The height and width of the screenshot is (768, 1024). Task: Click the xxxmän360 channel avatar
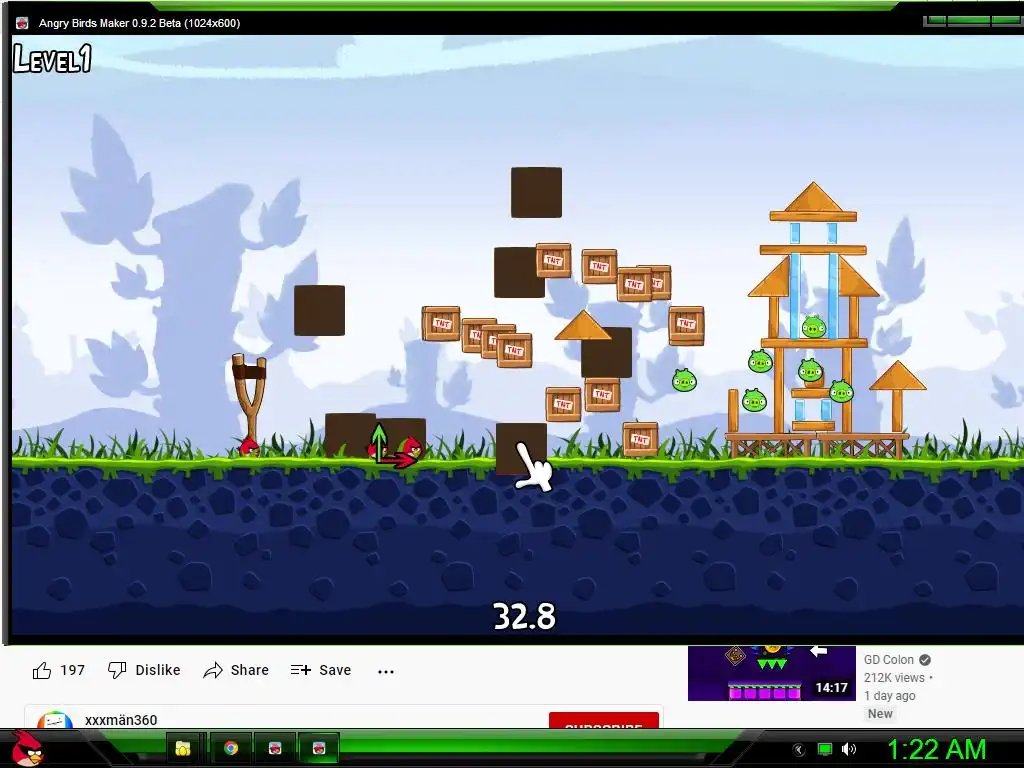pos(55,720)
